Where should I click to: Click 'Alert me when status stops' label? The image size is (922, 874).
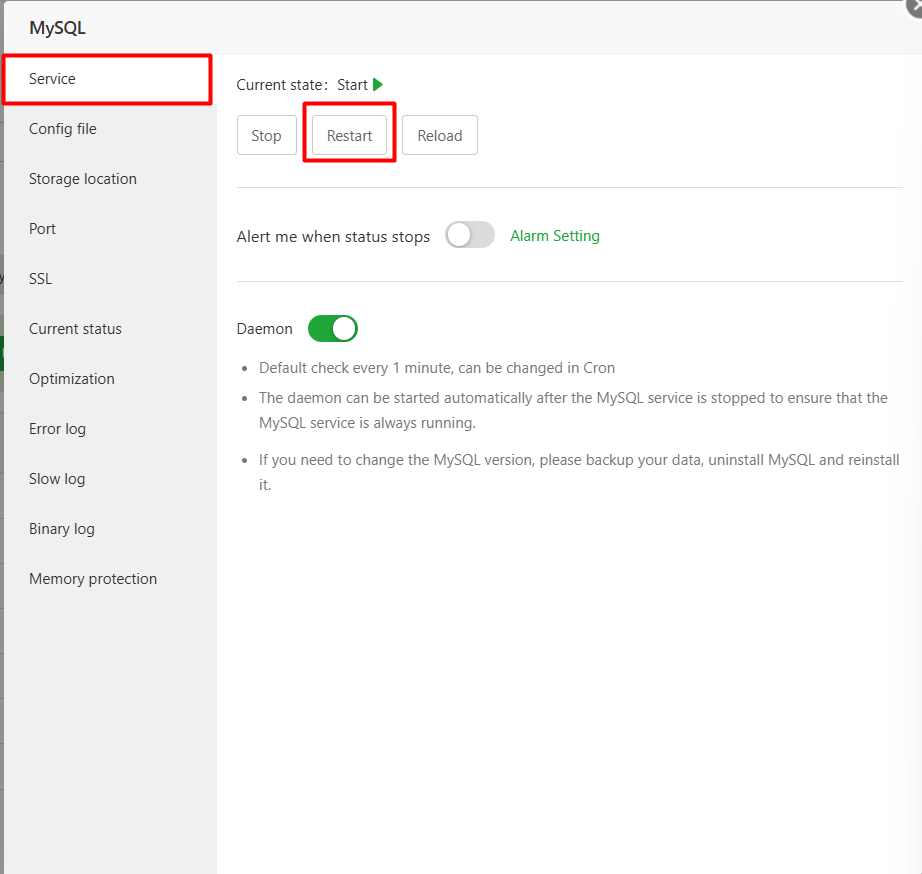pos(333,236)
